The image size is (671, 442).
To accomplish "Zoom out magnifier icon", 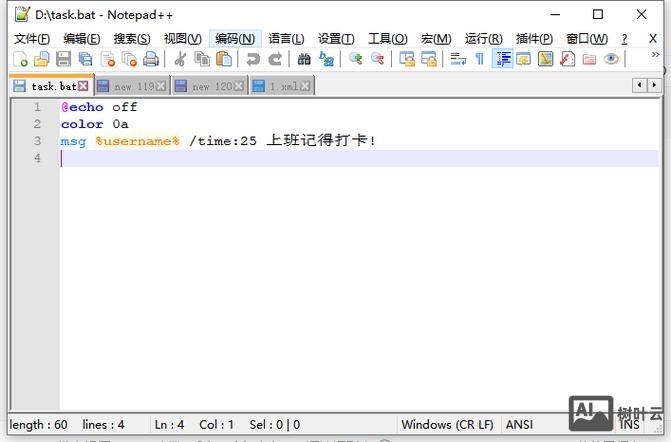I will point(377,59).
